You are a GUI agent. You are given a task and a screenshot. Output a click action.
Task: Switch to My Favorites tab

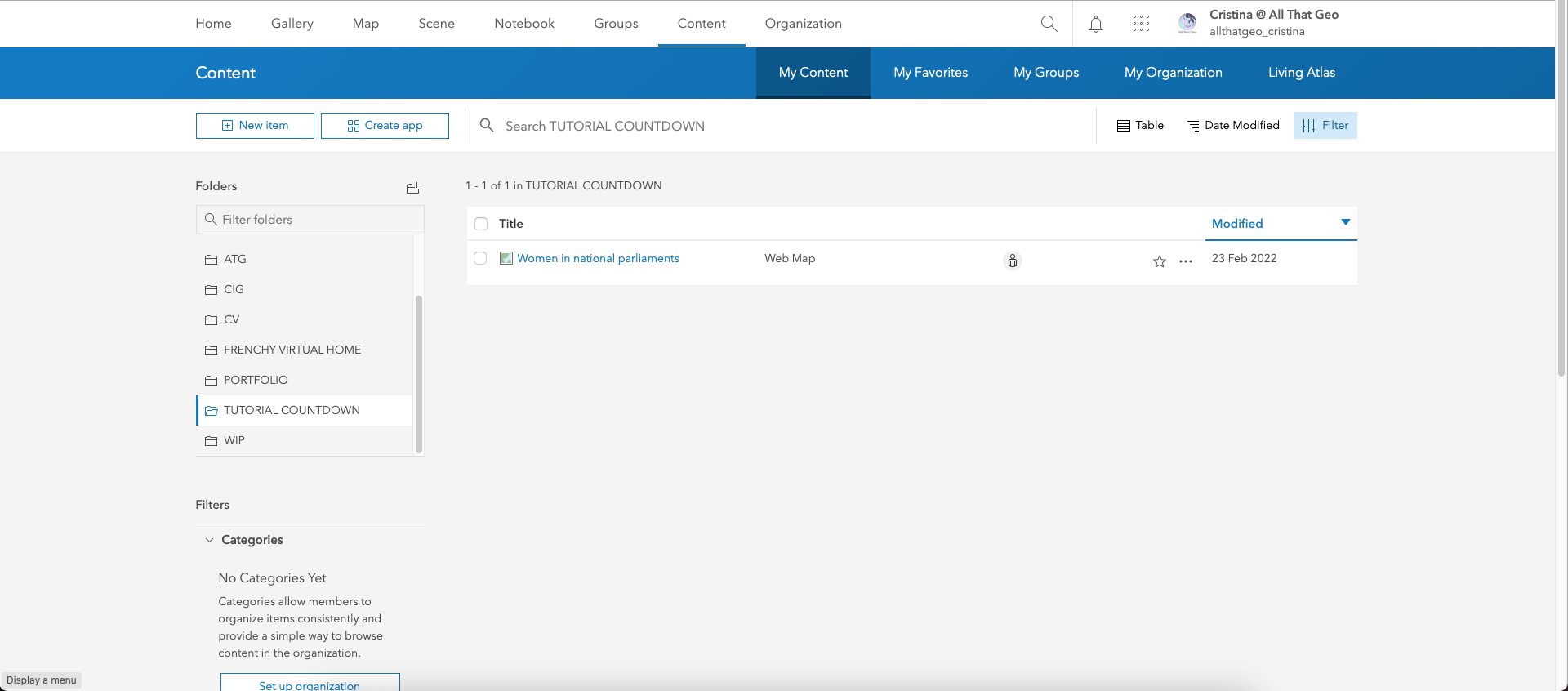(x=931, y=73)
